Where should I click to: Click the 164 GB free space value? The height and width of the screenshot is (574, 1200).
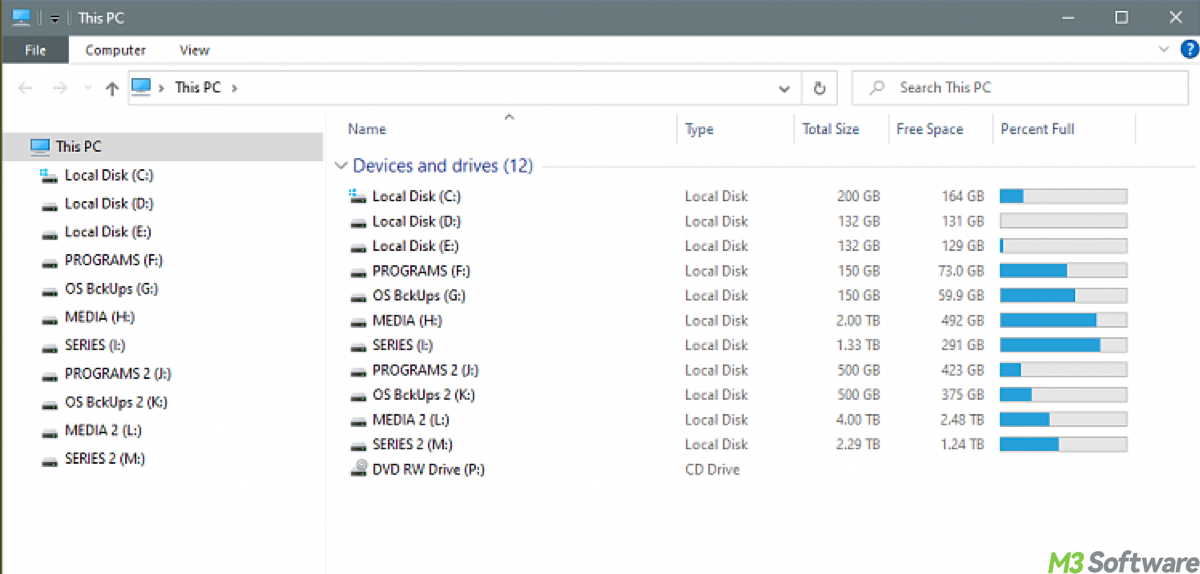tap(963, 196)
